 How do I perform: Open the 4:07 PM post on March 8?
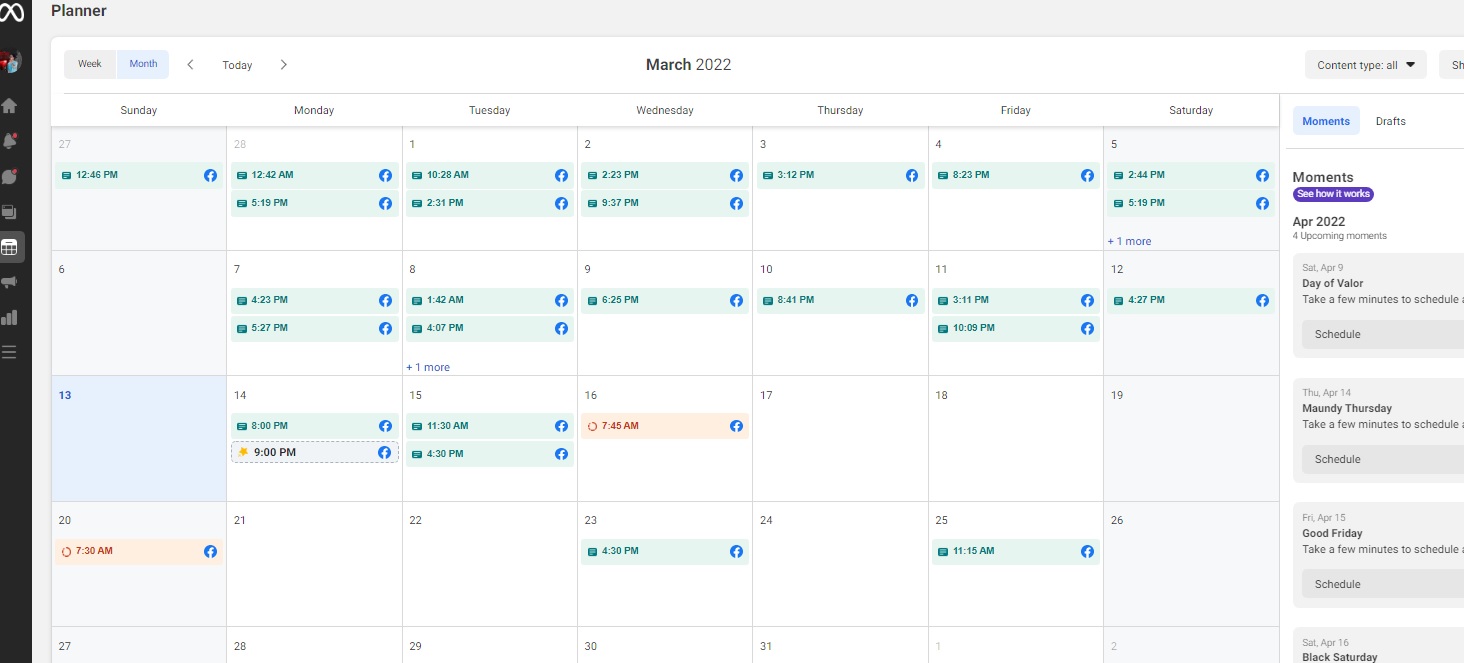(x=490, y=328)
